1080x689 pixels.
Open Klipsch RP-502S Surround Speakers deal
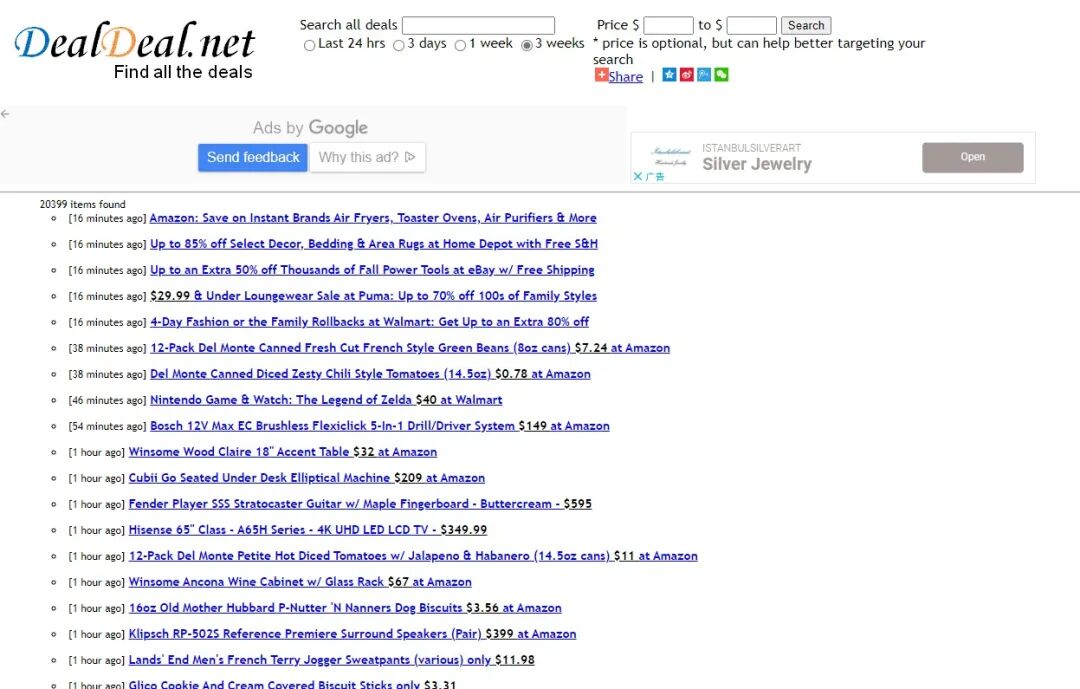pos(353,634)
